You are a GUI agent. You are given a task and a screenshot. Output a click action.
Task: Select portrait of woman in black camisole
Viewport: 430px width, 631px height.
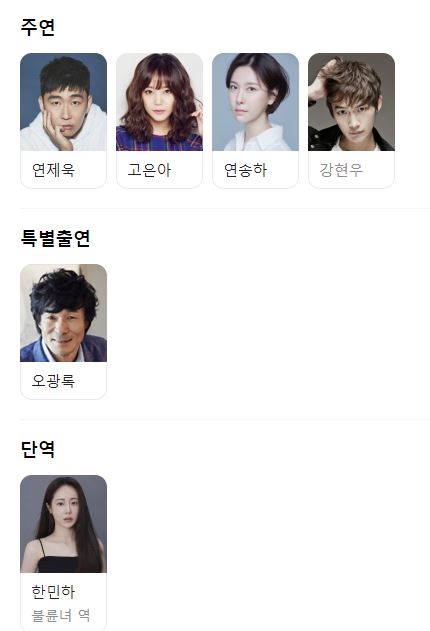(64, 524)
